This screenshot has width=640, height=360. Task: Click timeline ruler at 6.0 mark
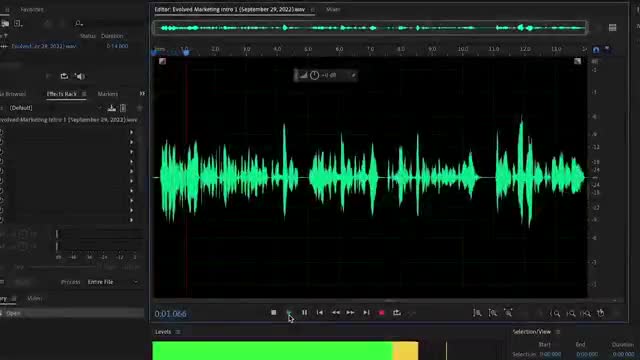[x=339, y=49]
